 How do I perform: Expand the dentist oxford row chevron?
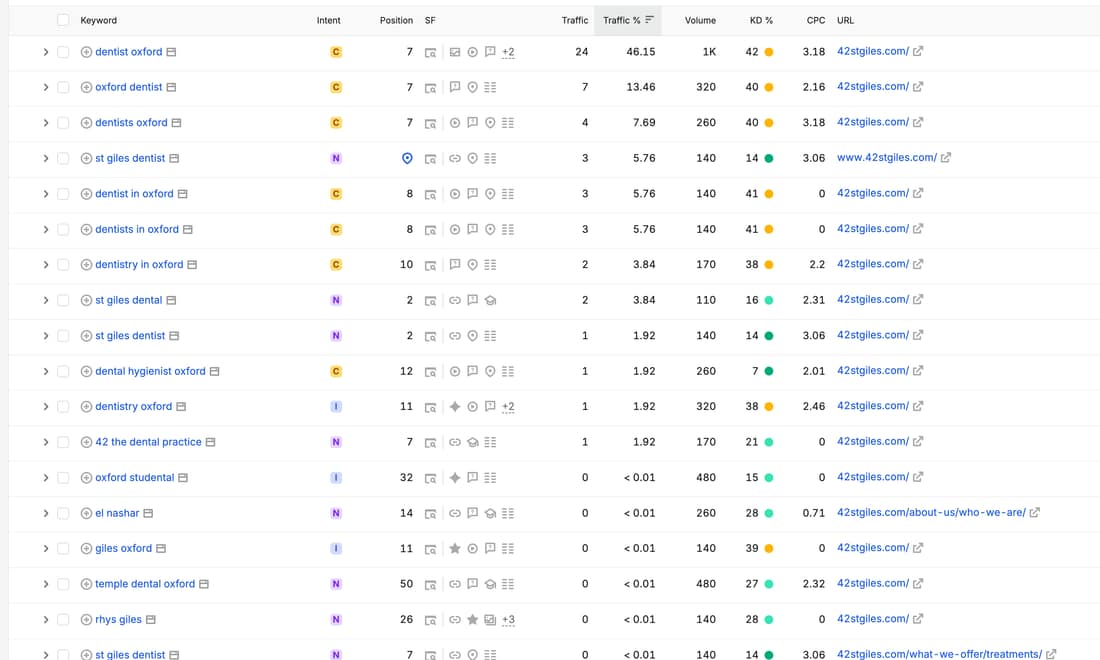tap(46, 52)
